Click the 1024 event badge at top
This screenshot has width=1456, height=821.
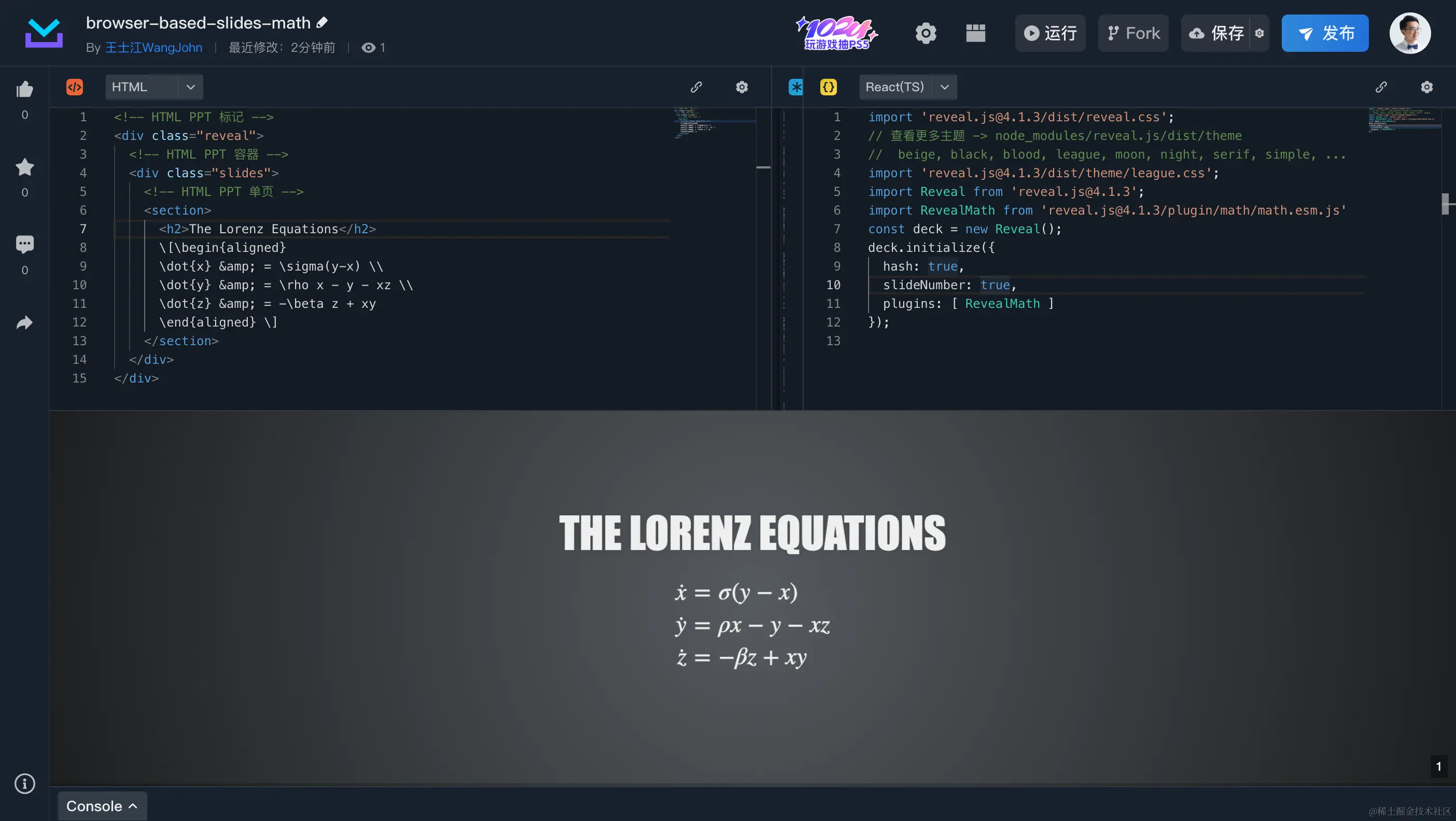[836, 33]
